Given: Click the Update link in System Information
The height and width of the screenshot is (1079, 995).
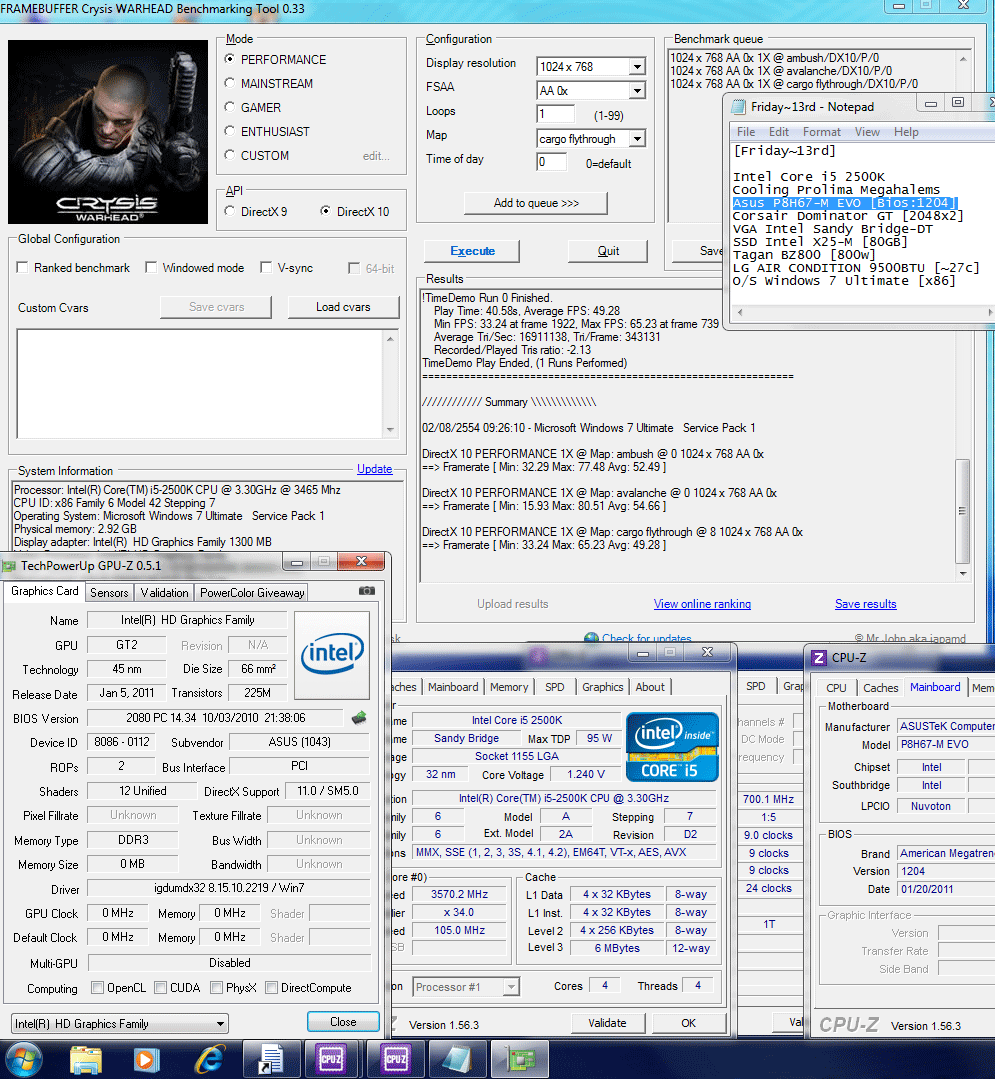Looking at the screenshot, I should coord(374,469).
